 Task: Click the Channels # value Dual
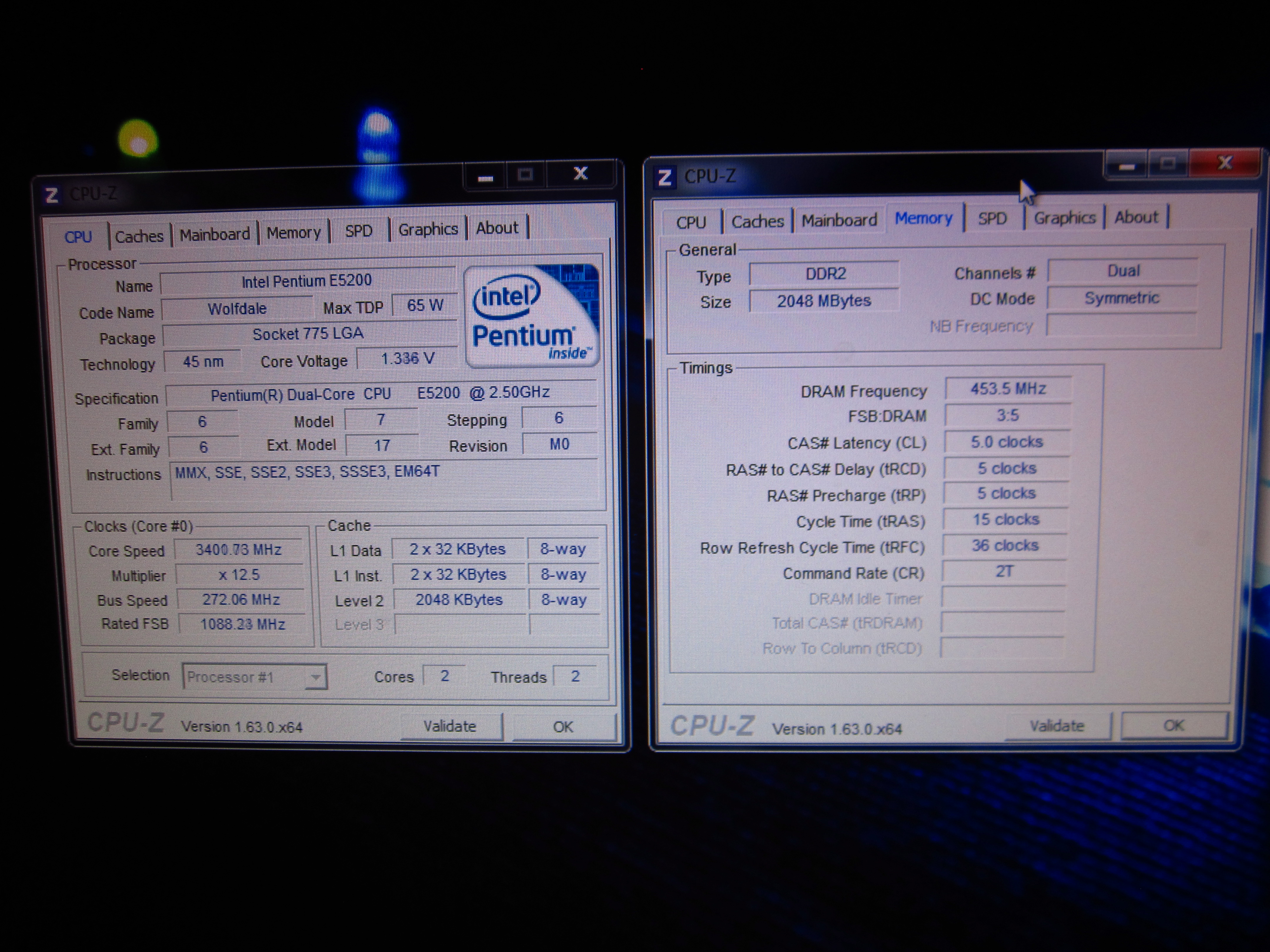(x=1123, y=271)
